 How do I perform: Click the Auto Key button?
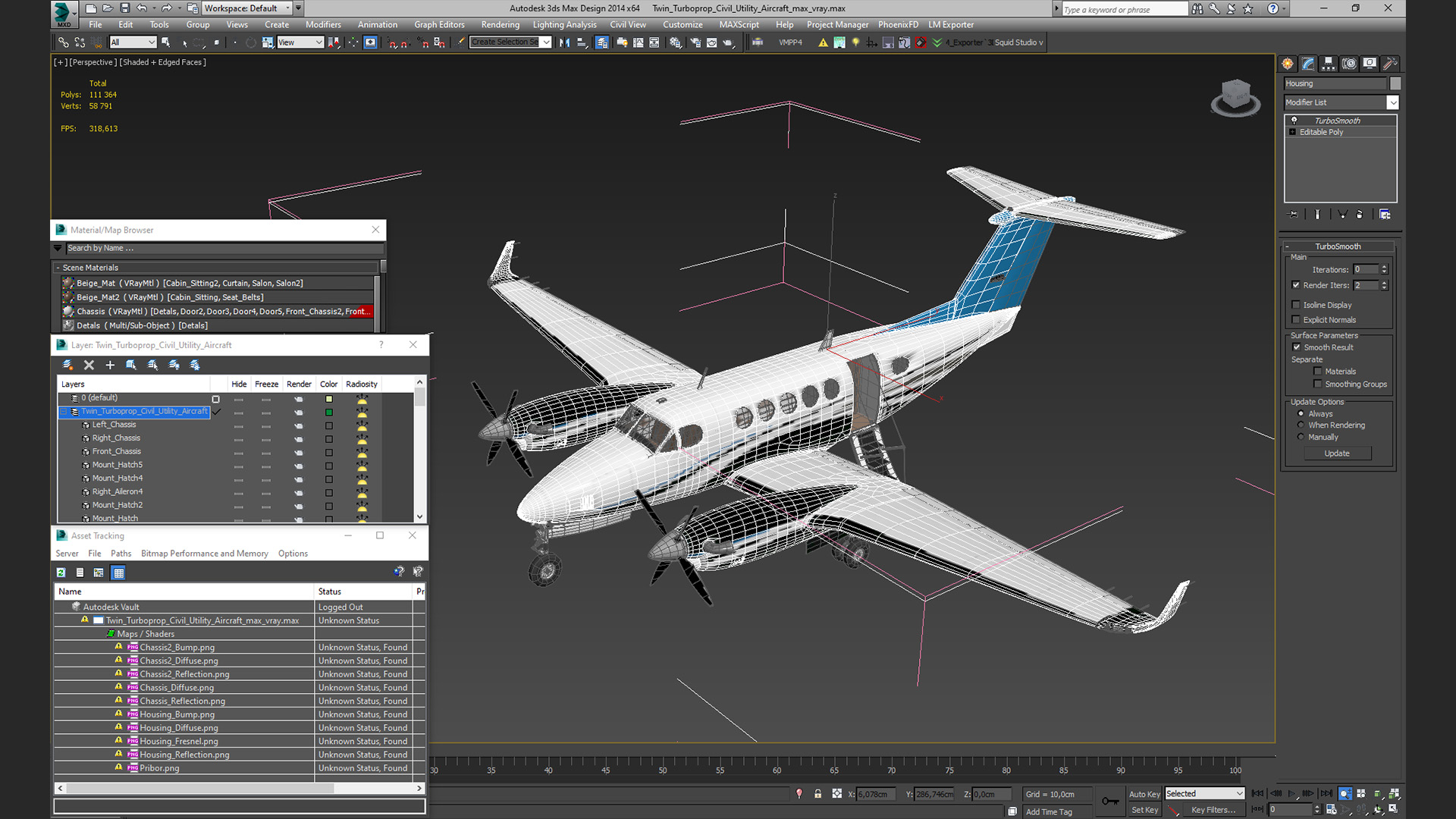coord(1144,794)
